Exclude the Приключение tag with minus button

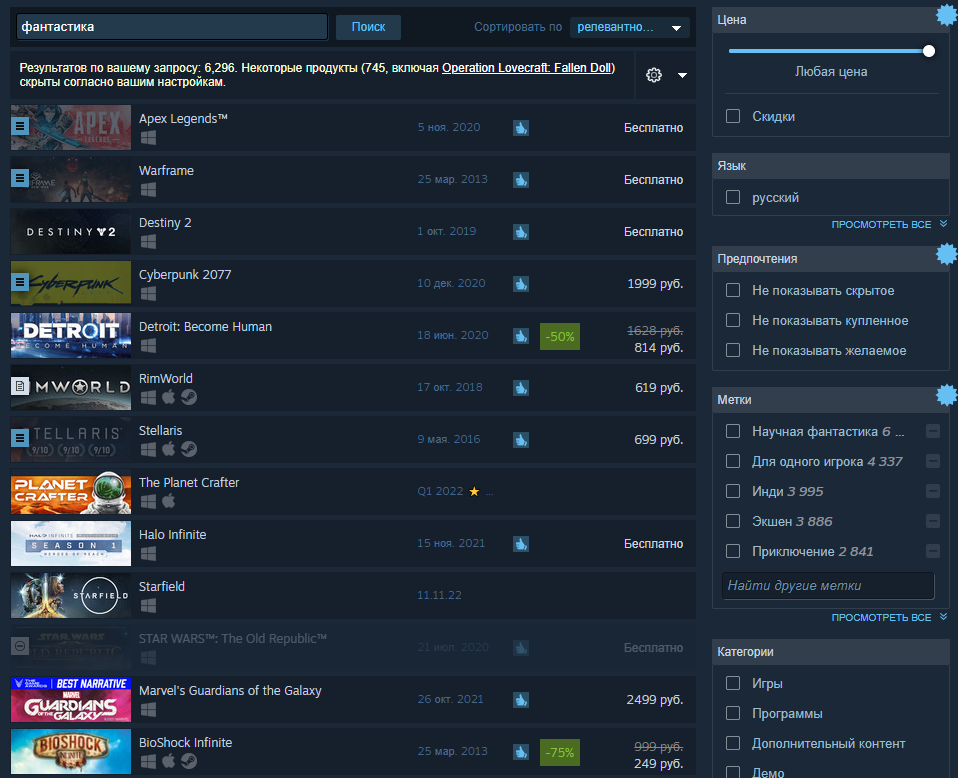(933, 551)
